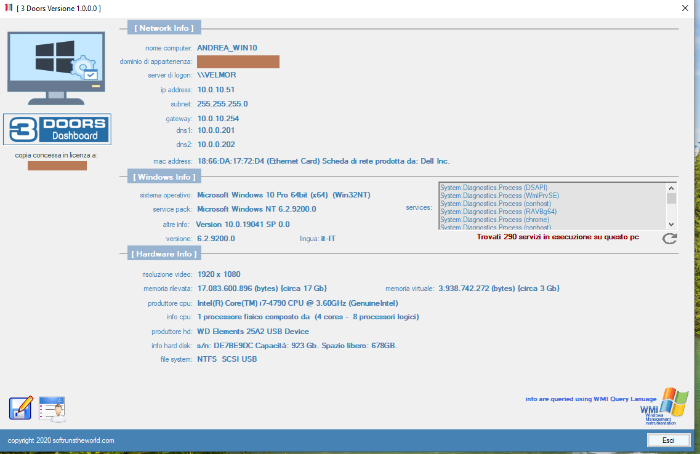Open the blue notepad edit icon
The height and width of the screenshot is (454, 700).
(x=21, y=408)
